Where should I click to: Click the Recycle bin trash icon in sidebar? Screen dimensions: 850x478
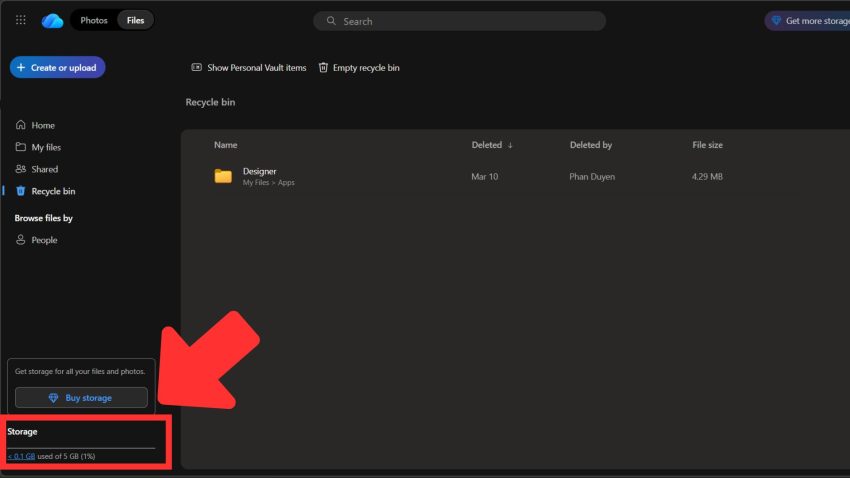pos(21,191)
